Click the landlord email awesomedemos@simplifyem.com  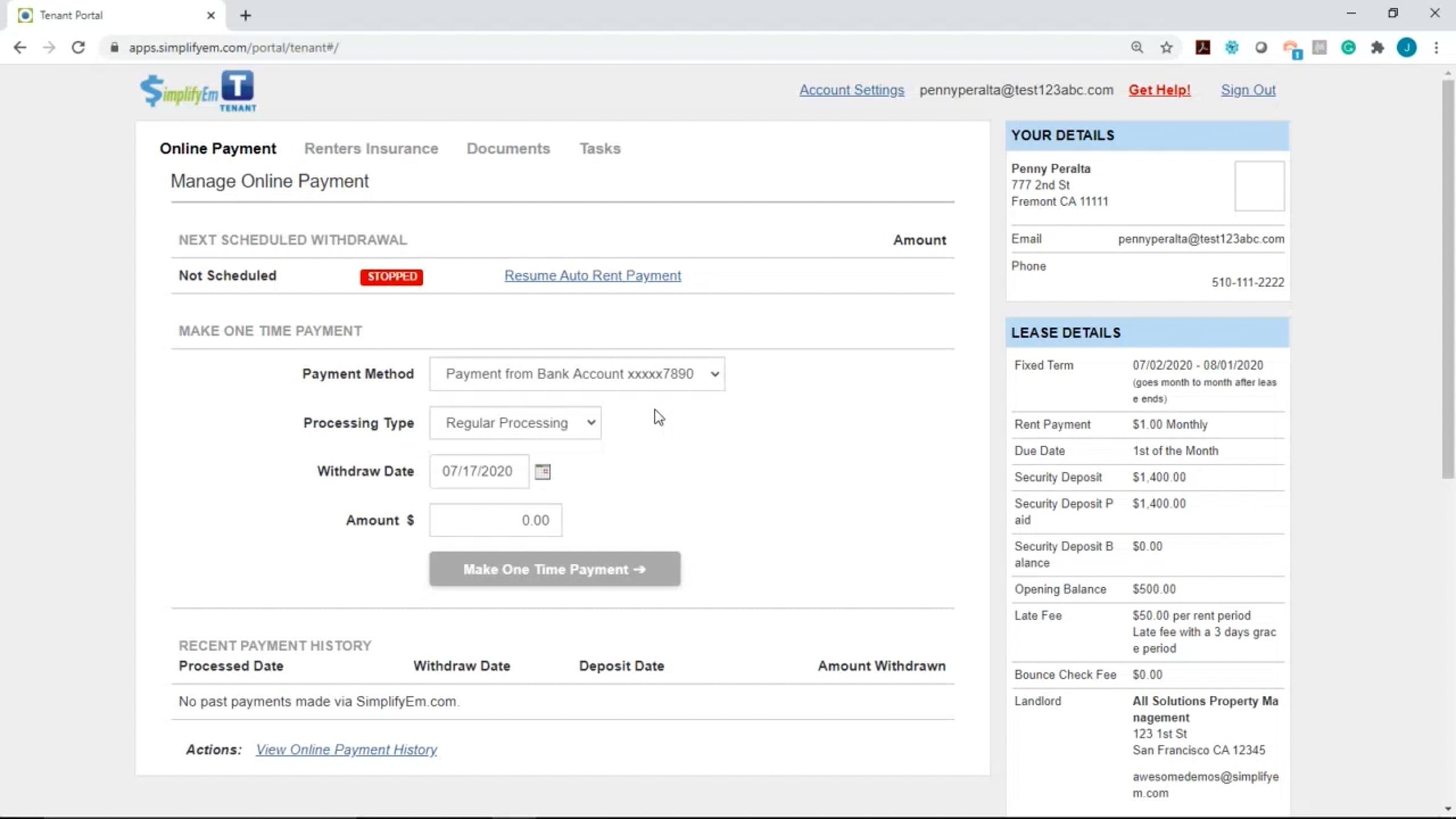pyautogui.click(x=1205, y=785)
